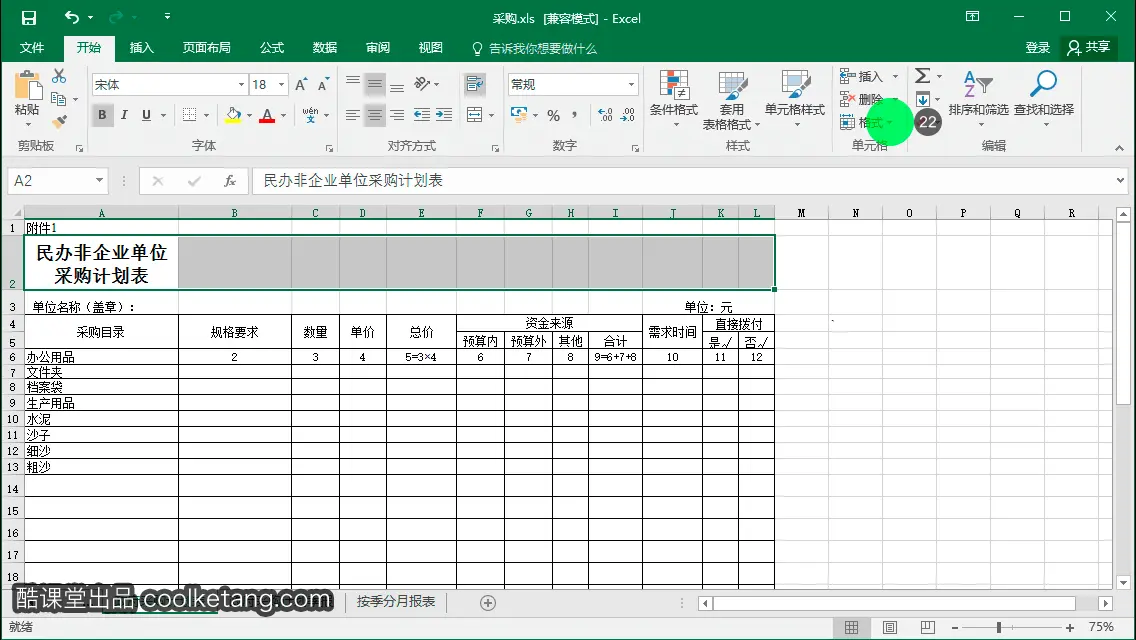Screen dimensions: 1136x640
Task: Toggle Wrap Text
Action: (x=475, y=84)
